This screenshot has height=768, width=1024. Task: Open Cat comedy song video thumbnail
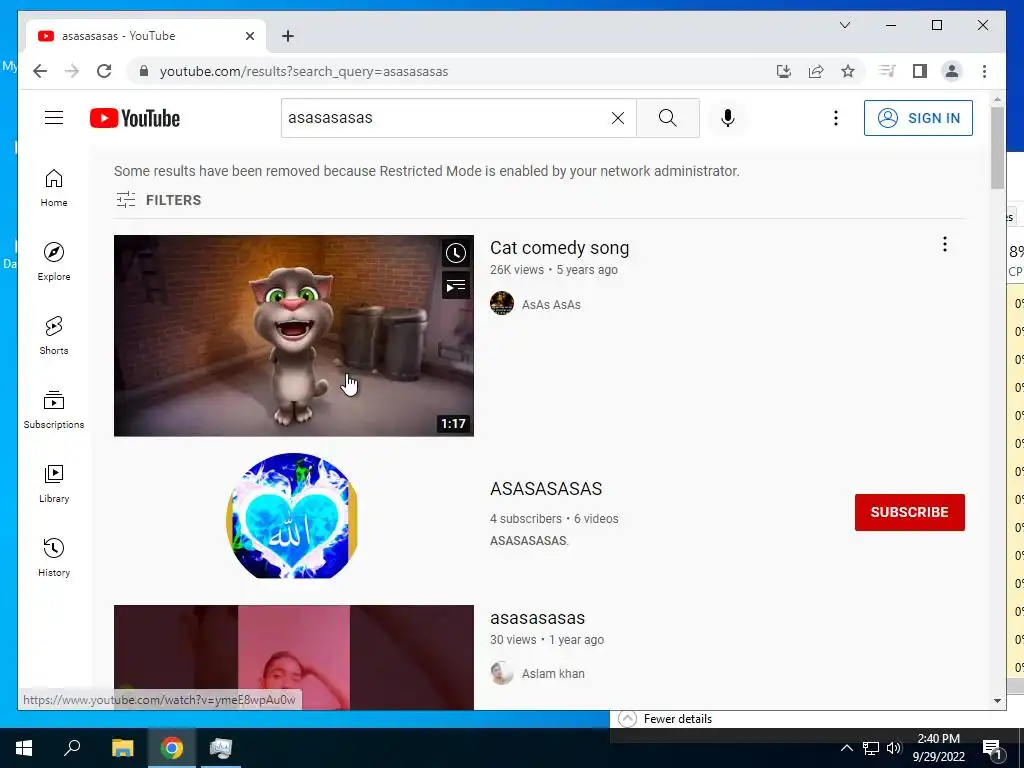coord(293,336)
